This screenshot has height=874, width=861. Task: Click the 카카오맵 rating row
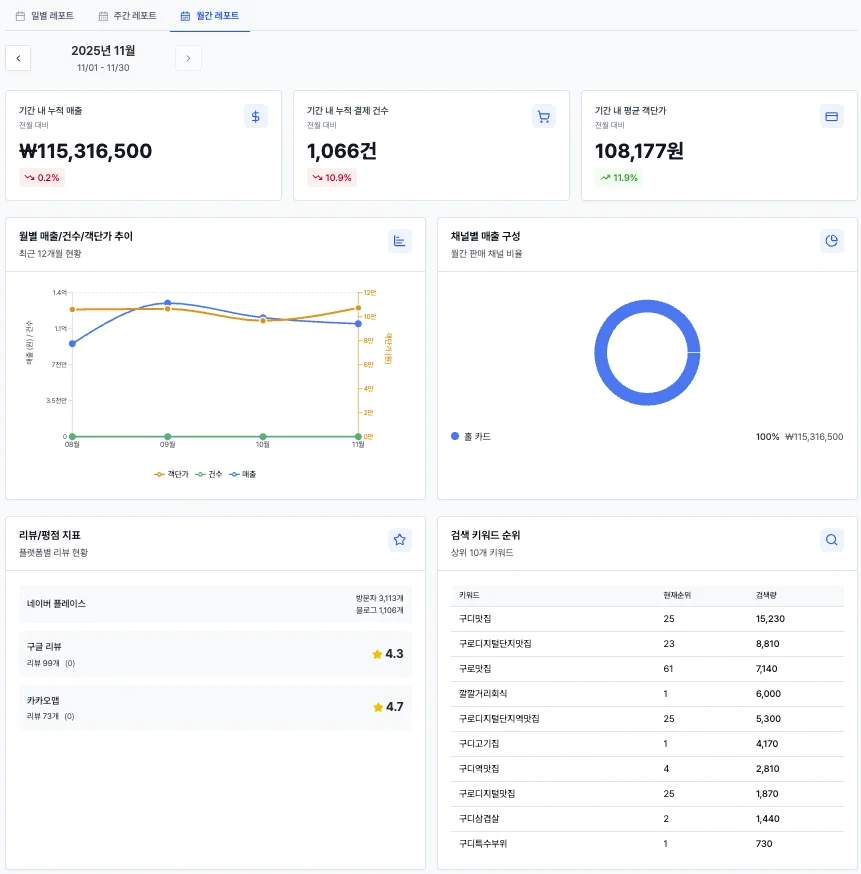click(x=215, y=707)
